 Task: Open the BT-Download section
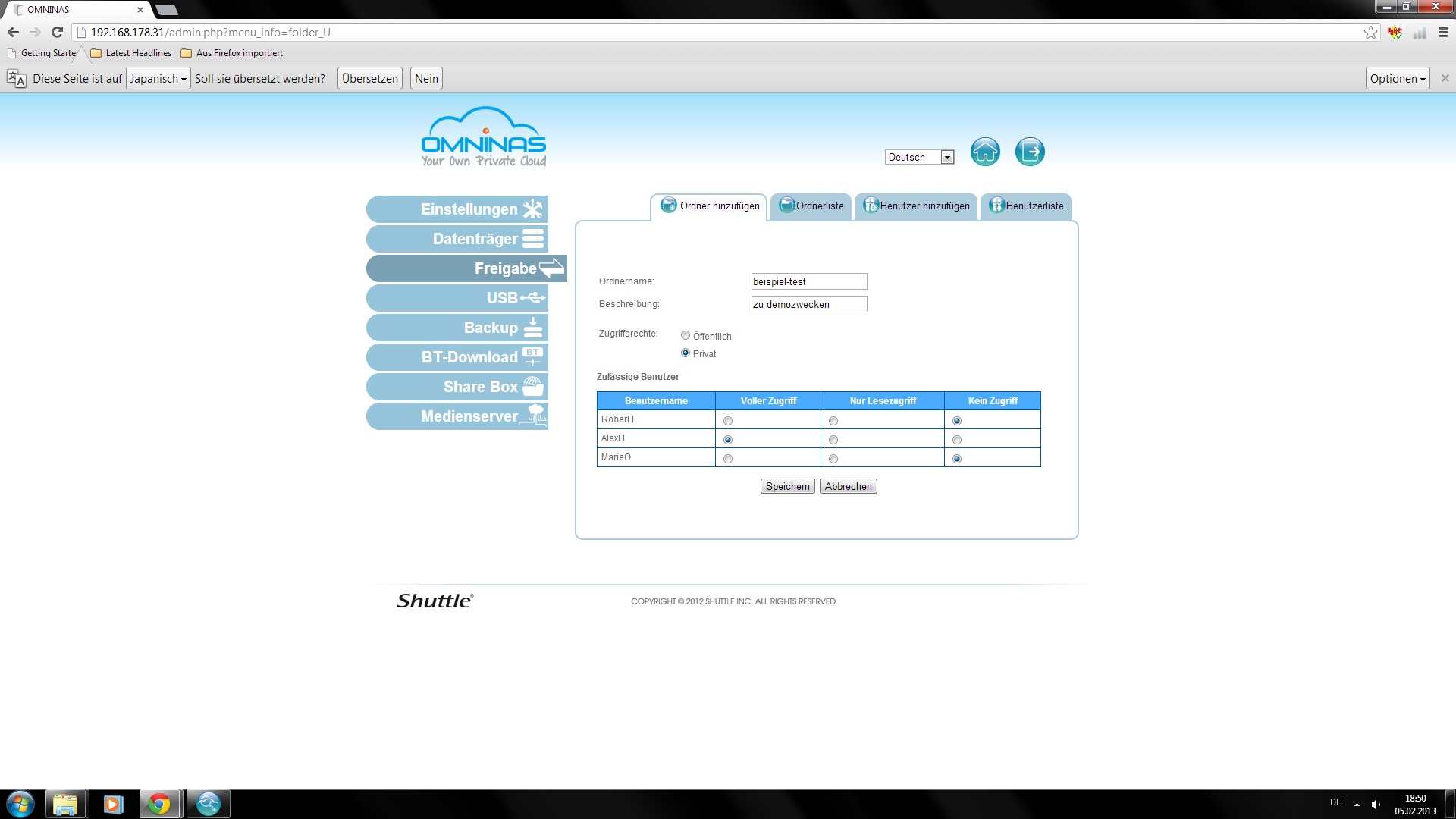(457, 357)
